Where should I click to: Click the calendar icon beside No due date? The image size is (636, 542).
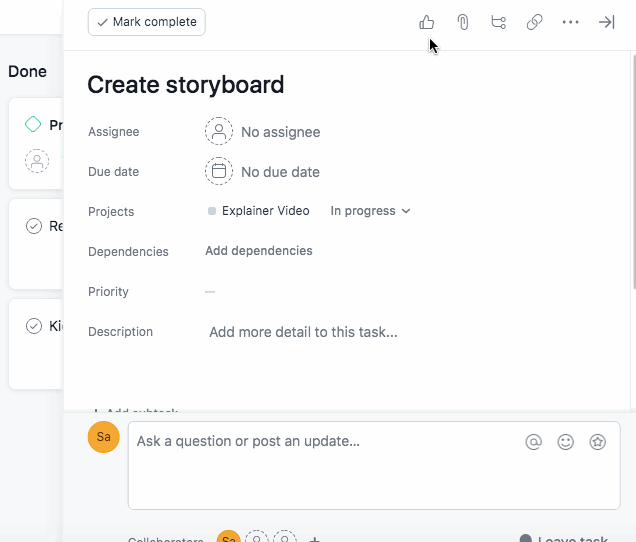tap(219, 172)
